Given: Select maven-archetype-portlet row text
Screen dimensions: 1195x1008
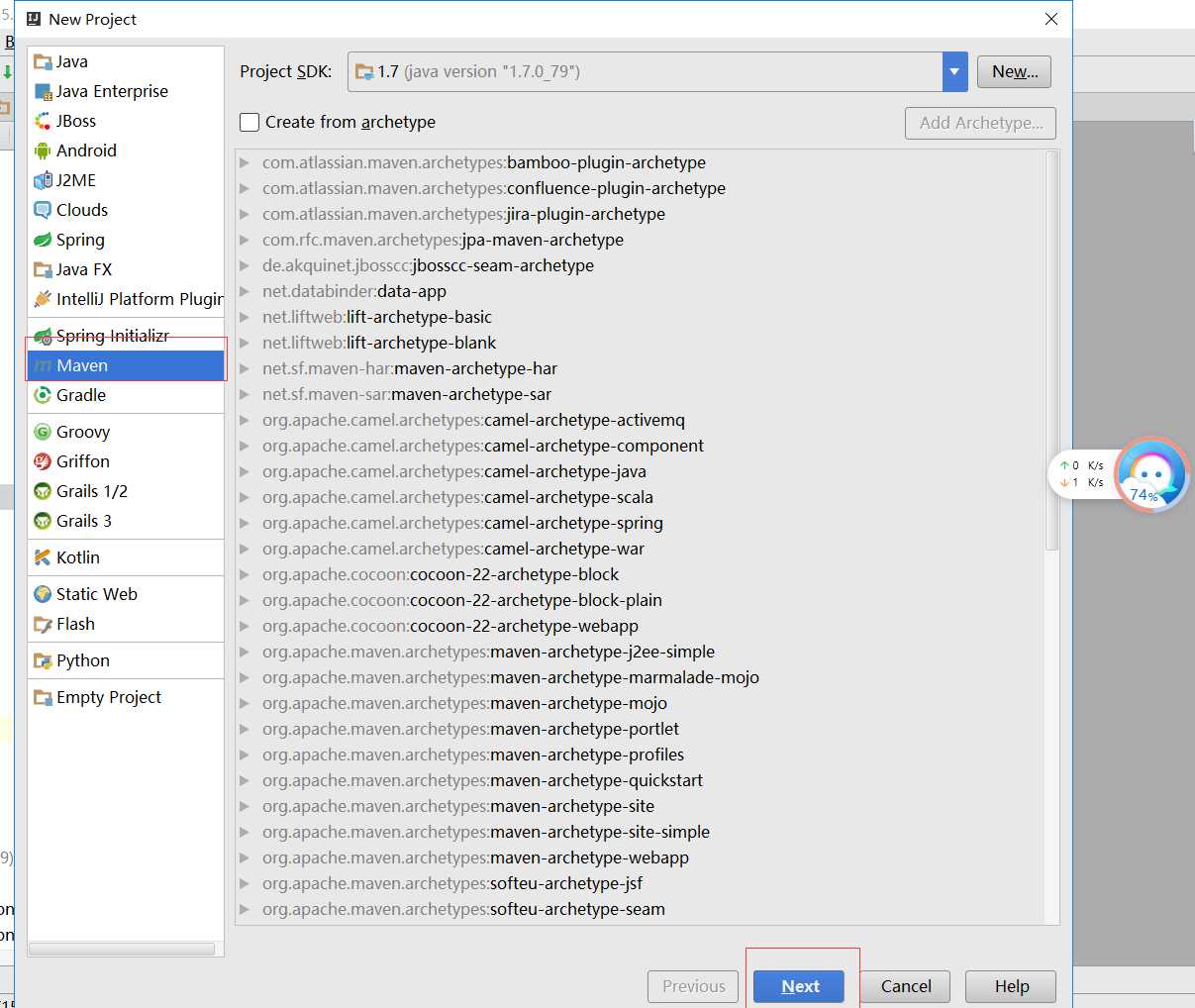Looking at the screenshot, I should pos(470,729).
